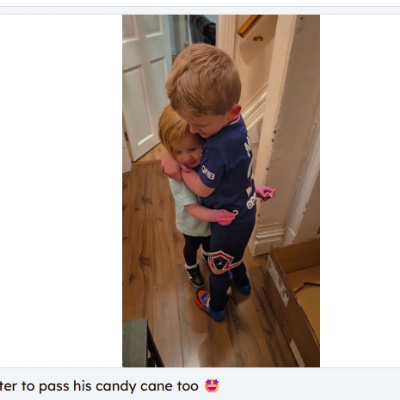
Task: Click the star-eyes emoji in the caption
Action: pos(212,386)
